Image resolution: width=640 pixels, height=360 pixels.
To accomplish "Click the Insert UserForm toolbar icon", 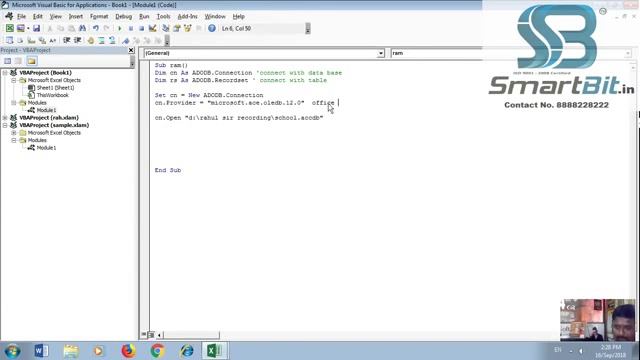I will click(x=20, y=28).
